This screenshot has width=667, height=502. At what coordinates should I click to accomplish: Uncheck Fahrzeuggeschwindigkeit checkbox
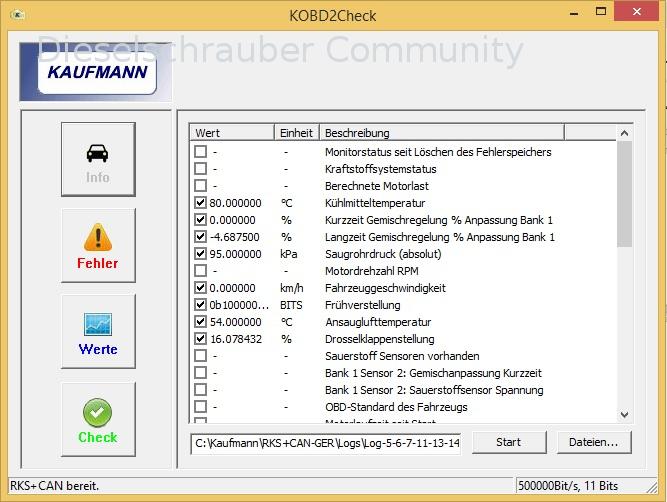tap(200, 288)
